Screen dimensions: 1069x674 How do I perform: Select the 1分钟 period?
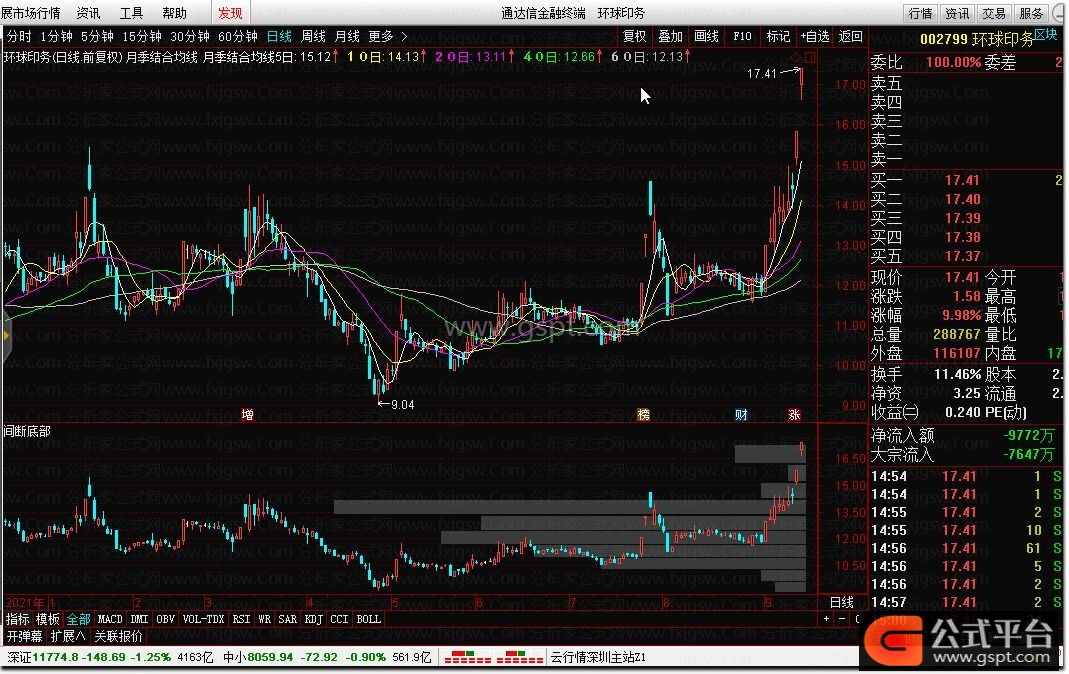pos(57,36)
